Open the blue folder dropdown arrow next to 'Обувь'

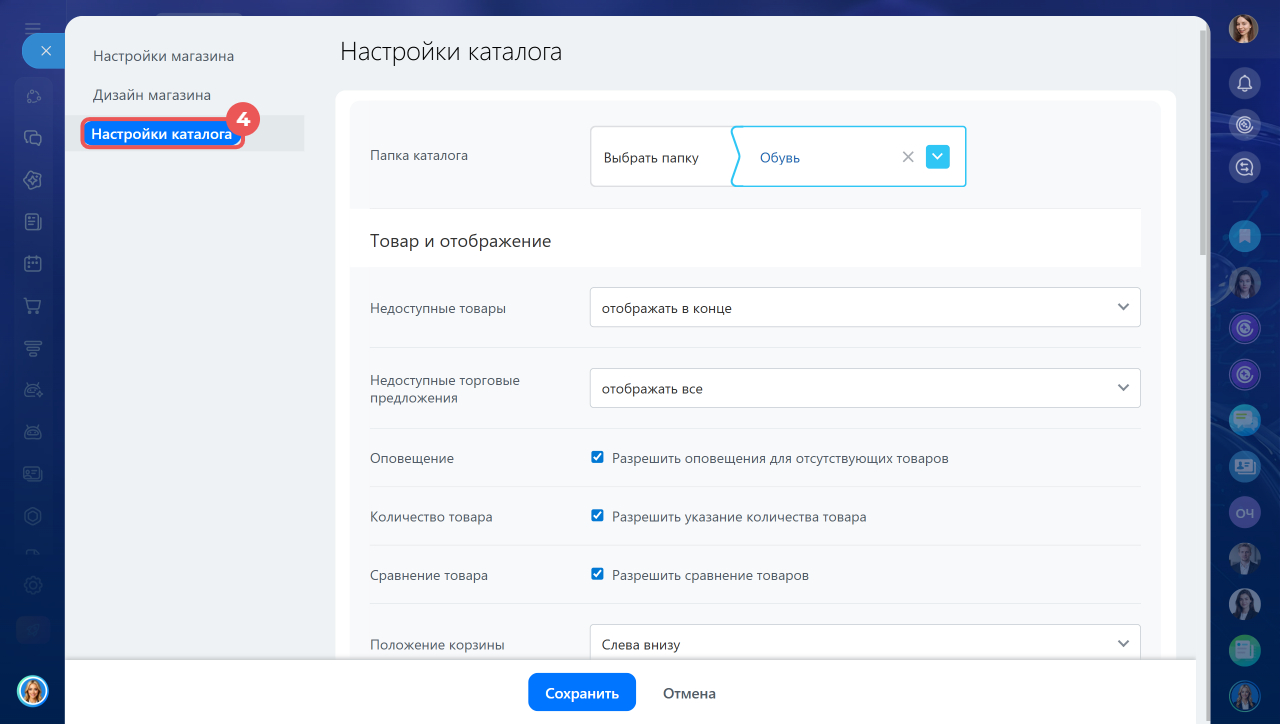[937, 157]
